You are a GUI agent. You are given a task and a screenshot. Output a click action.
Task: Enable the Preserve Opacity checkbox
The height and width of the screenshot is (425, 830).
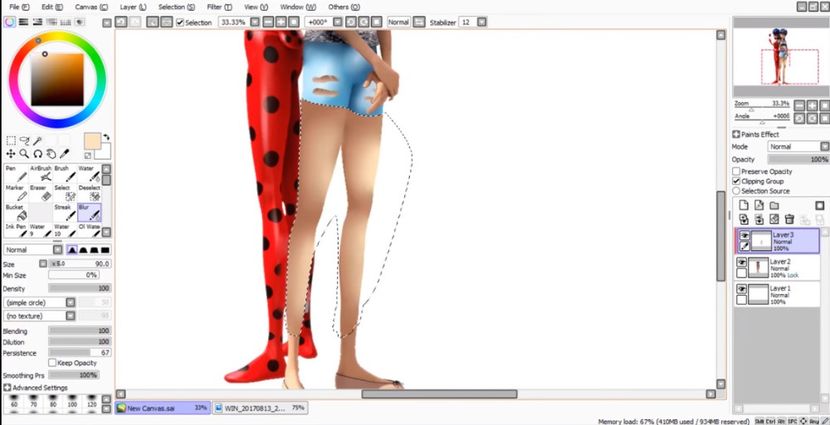tap(737, 171)
